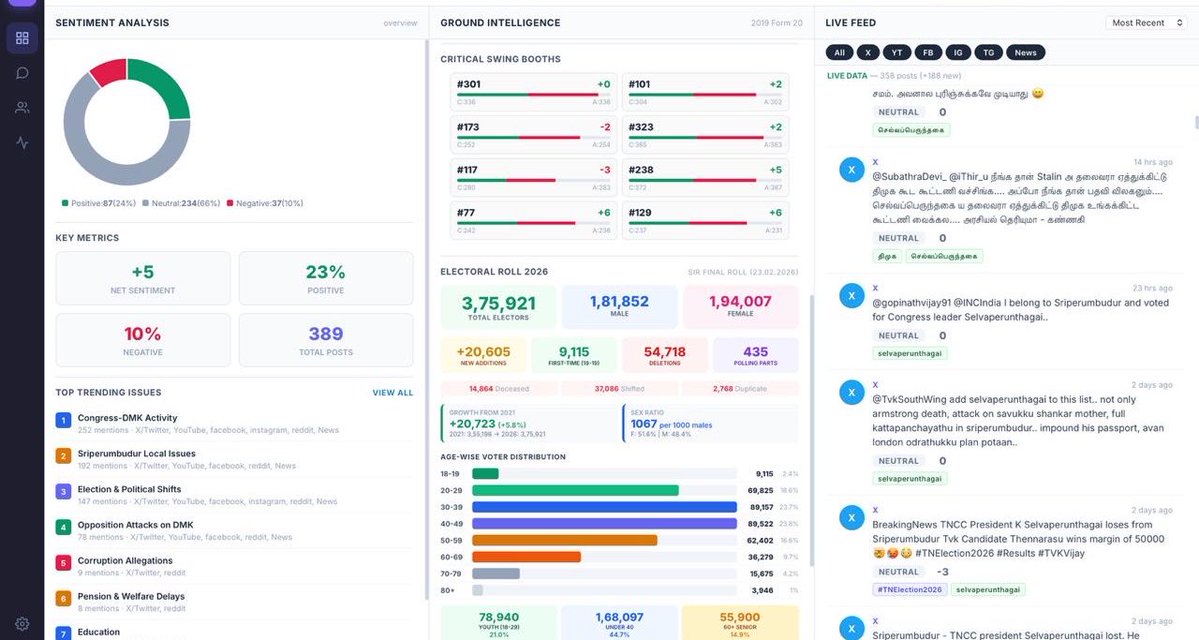Screen dimensions: 1199x640
Task: Filter the live feed by X
Action: (x=868, y=53)
